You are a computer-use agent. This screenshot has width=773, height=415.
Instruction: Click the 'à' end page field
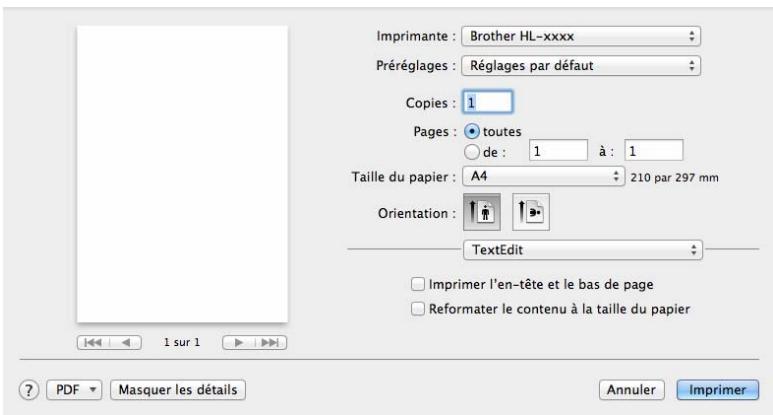coord(654,150)
